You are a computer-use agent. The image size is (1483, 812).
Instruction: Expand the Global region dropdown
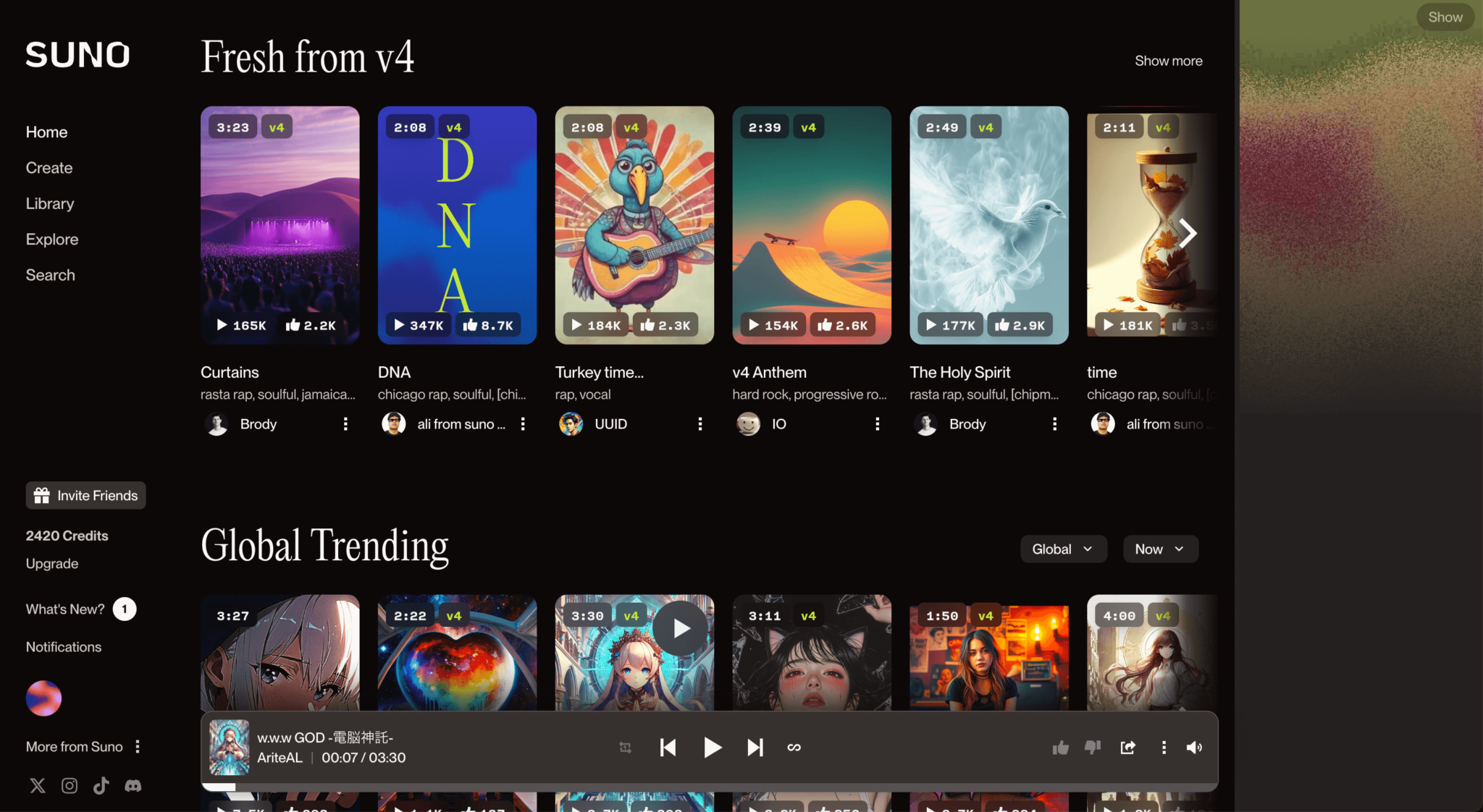[1062, 549]
